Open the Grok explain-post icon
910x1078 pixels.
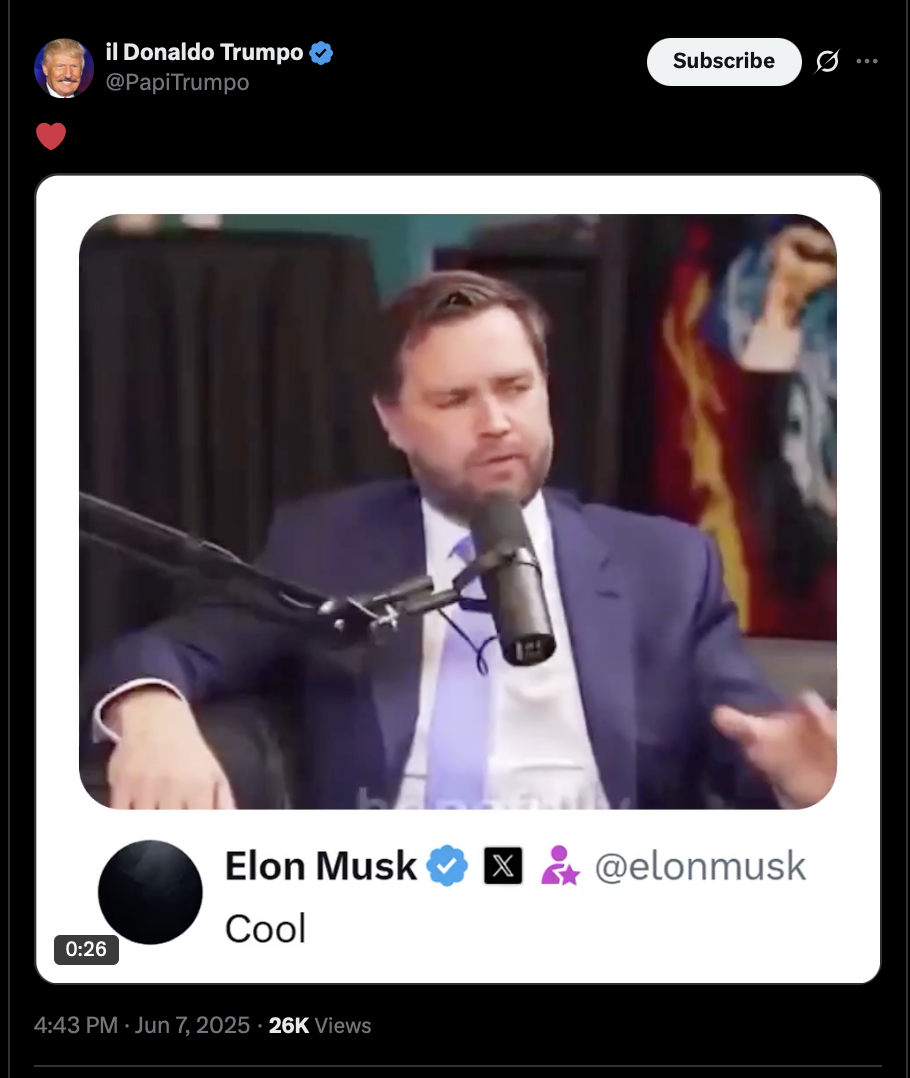[x=827, y=61]
